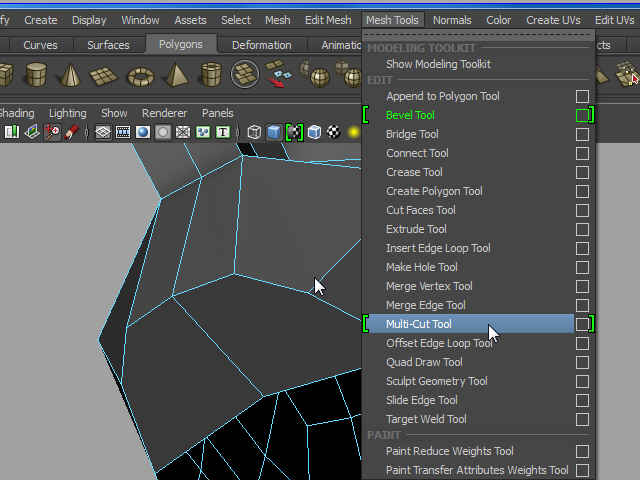Create a polygon cone from the shelf
The image size is (640, 480).
tap(71, 75)
